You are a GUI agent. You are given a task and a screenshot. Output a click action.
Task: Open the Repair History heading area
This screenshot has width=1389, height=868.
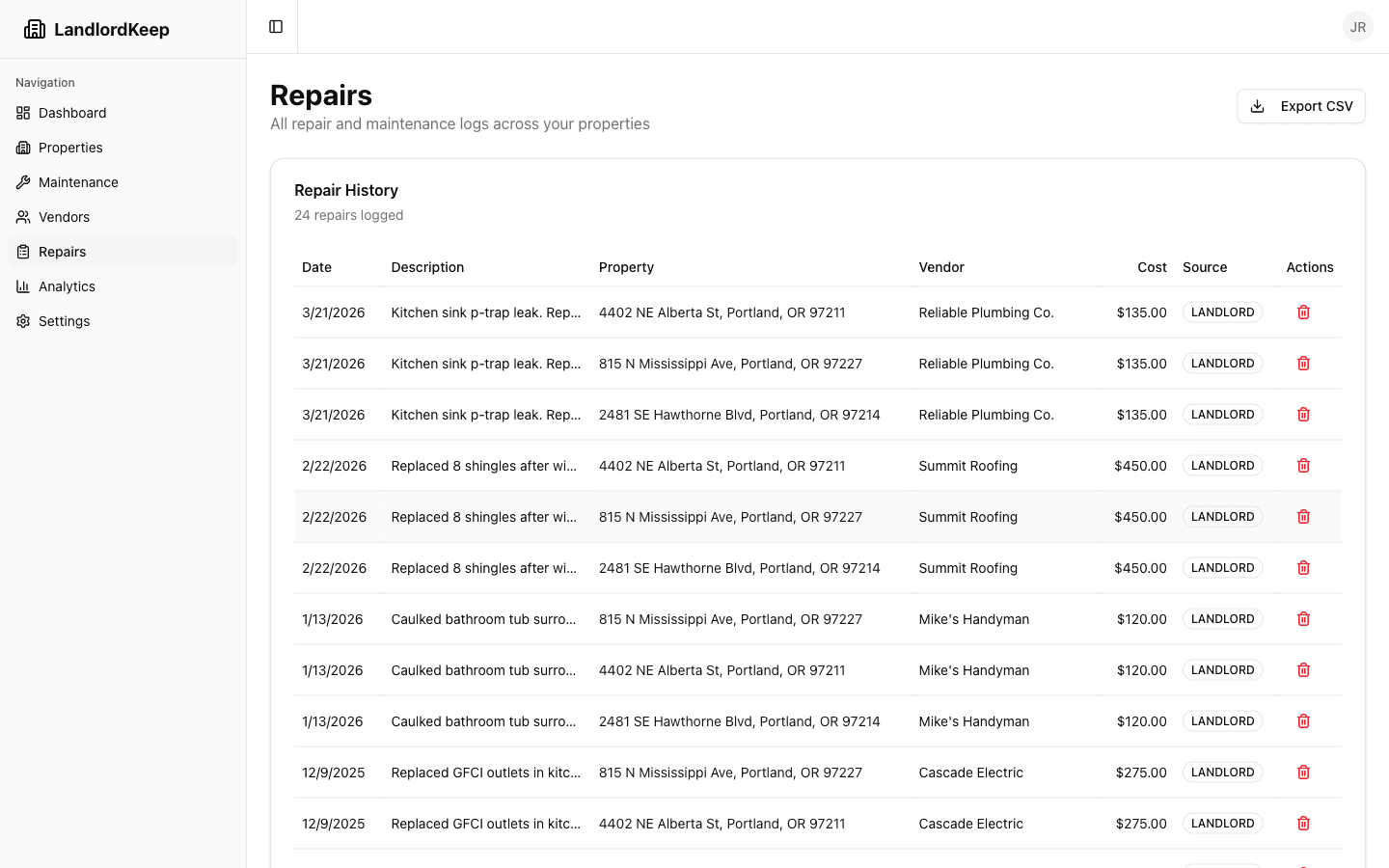click(345, 190)
